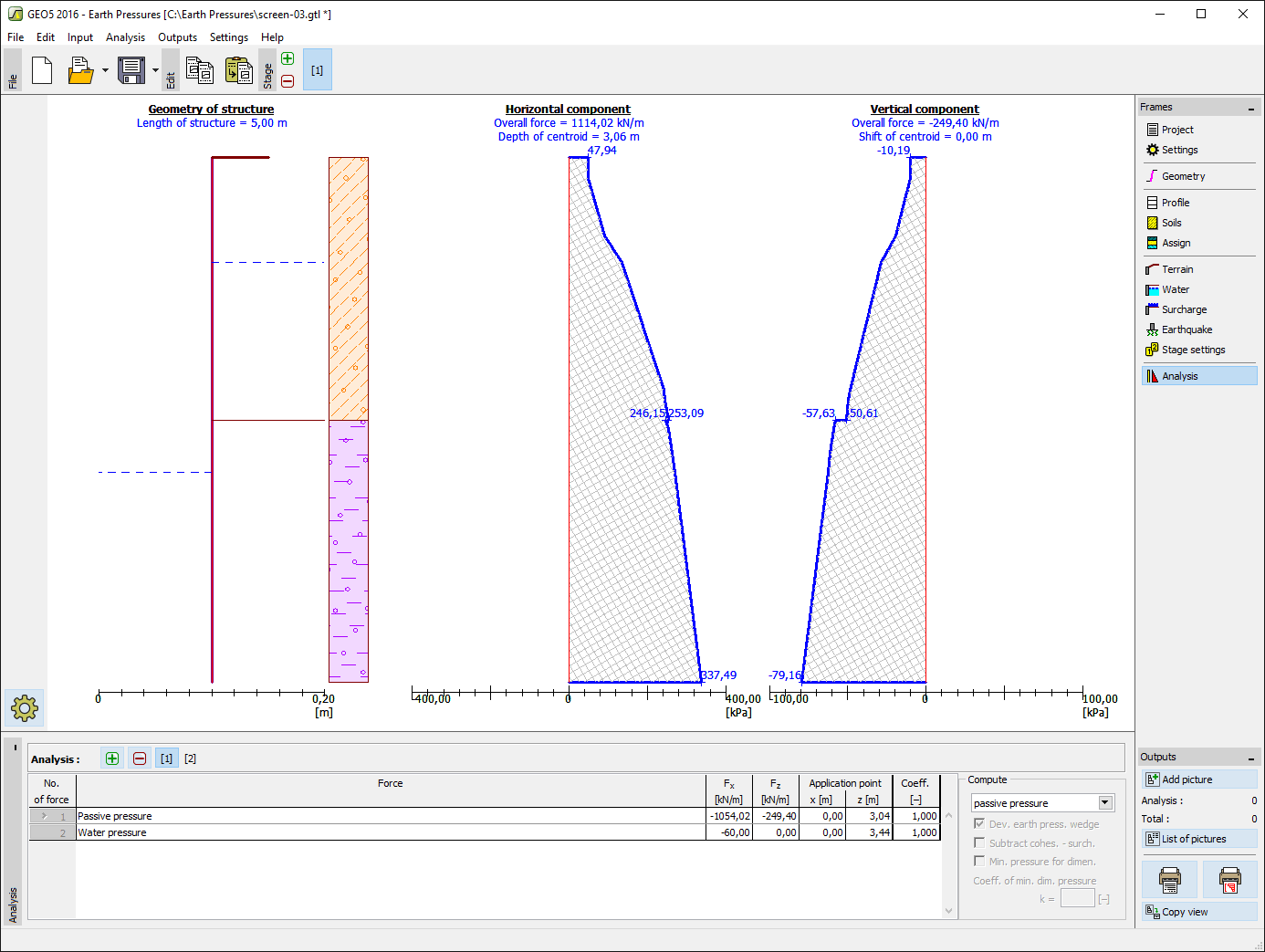Click the Save floppy disk icon

coord(131,70)
